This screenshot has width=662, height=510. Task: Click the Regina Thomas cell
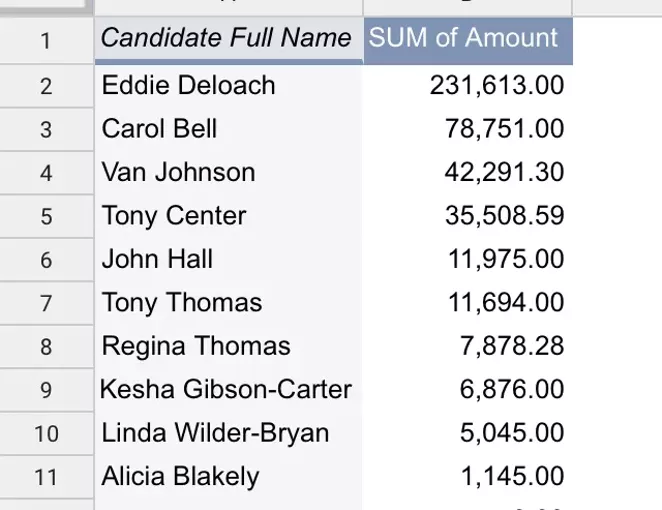[228, 347]
